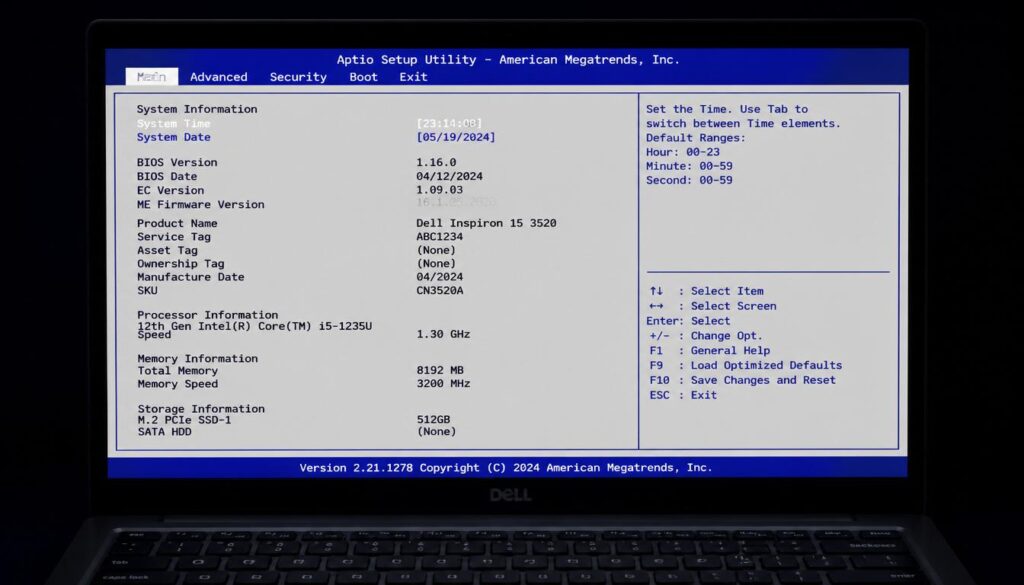Click the processor Speed value 1.30 GHz

click(x=443, y=334)
